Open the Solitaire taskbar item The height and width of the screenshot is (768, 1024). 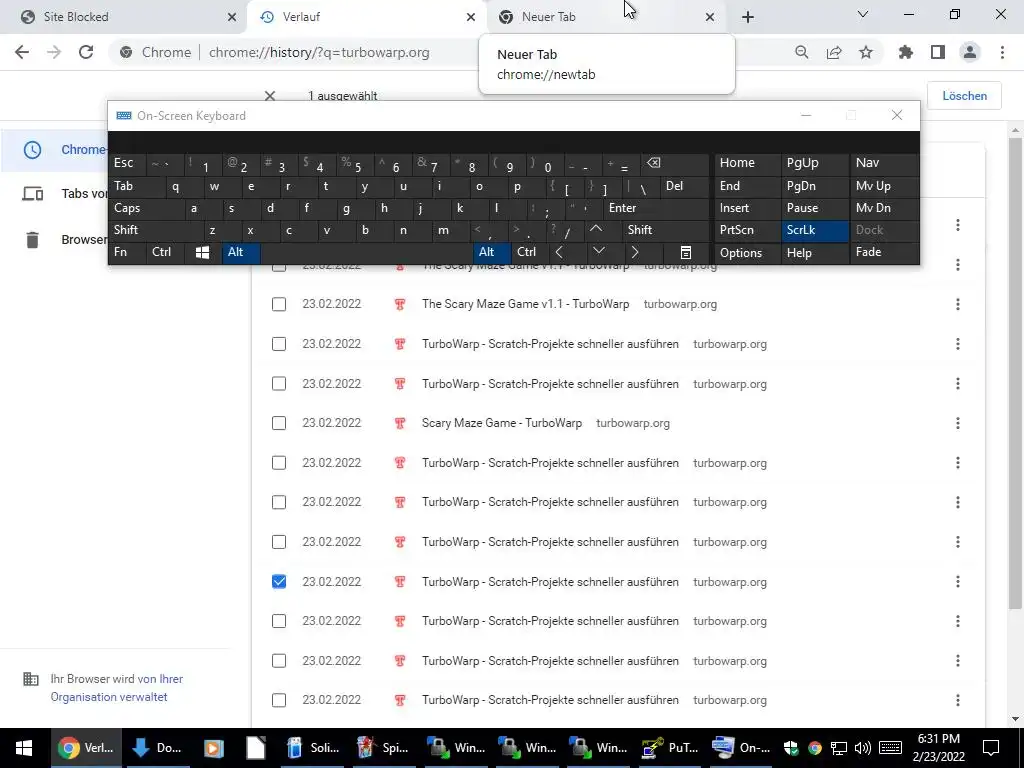(313, 748)
